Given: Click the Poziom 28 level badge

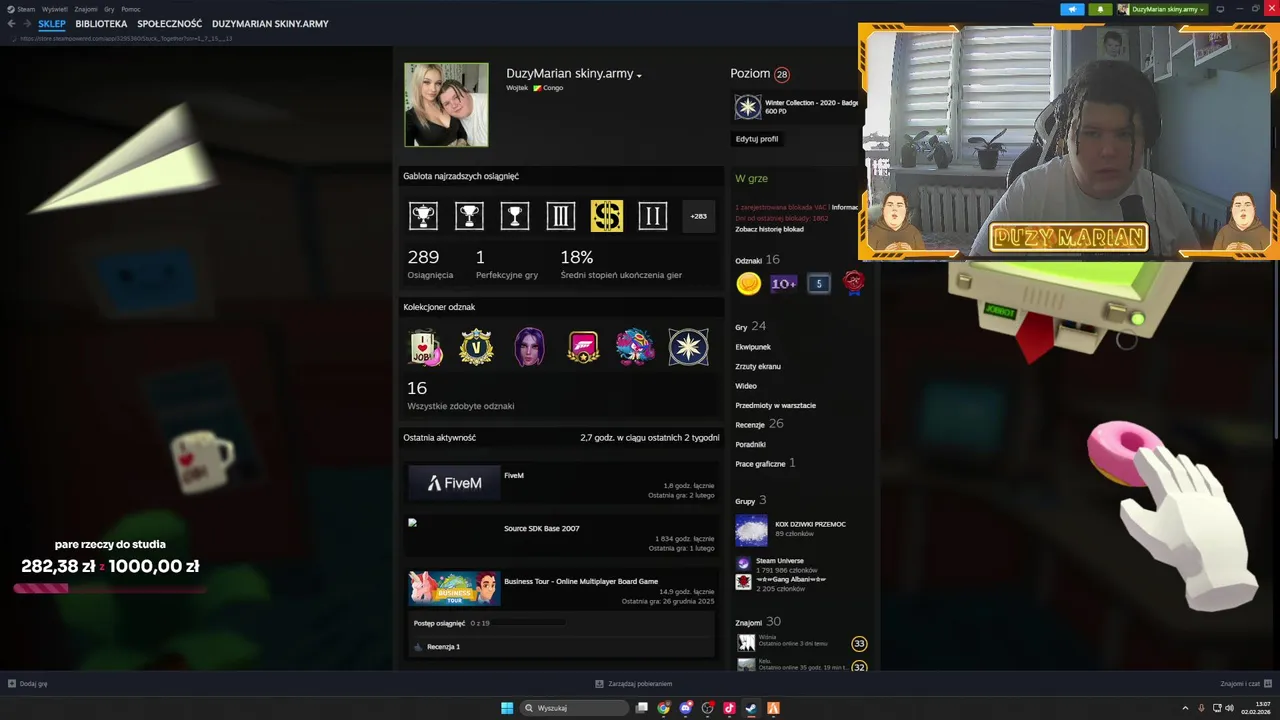Looking at the screenshot, I should [x=782, y=74].
